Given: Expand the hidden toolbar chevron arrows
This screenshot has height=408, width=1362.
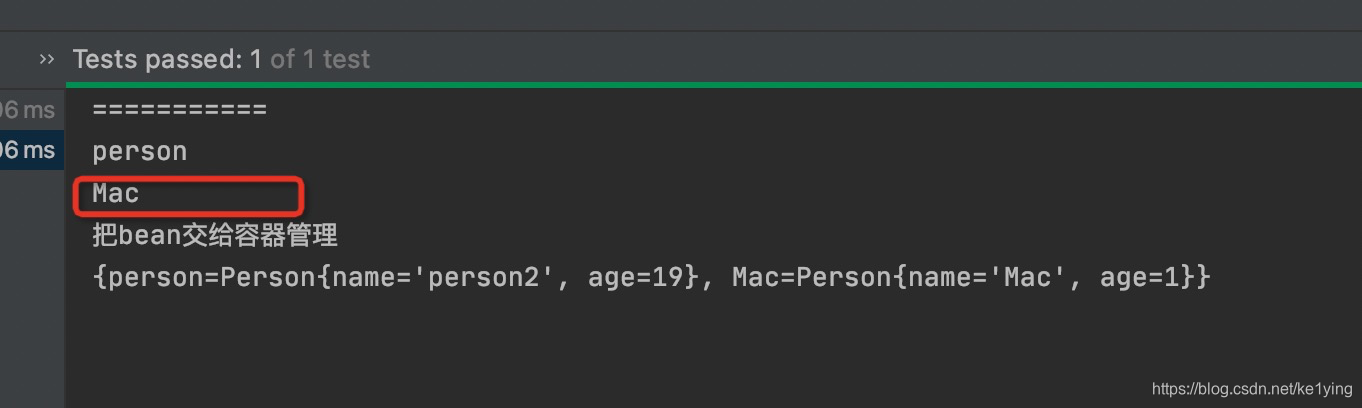Looking at the screenshot, I should click(x=46, y=59).
